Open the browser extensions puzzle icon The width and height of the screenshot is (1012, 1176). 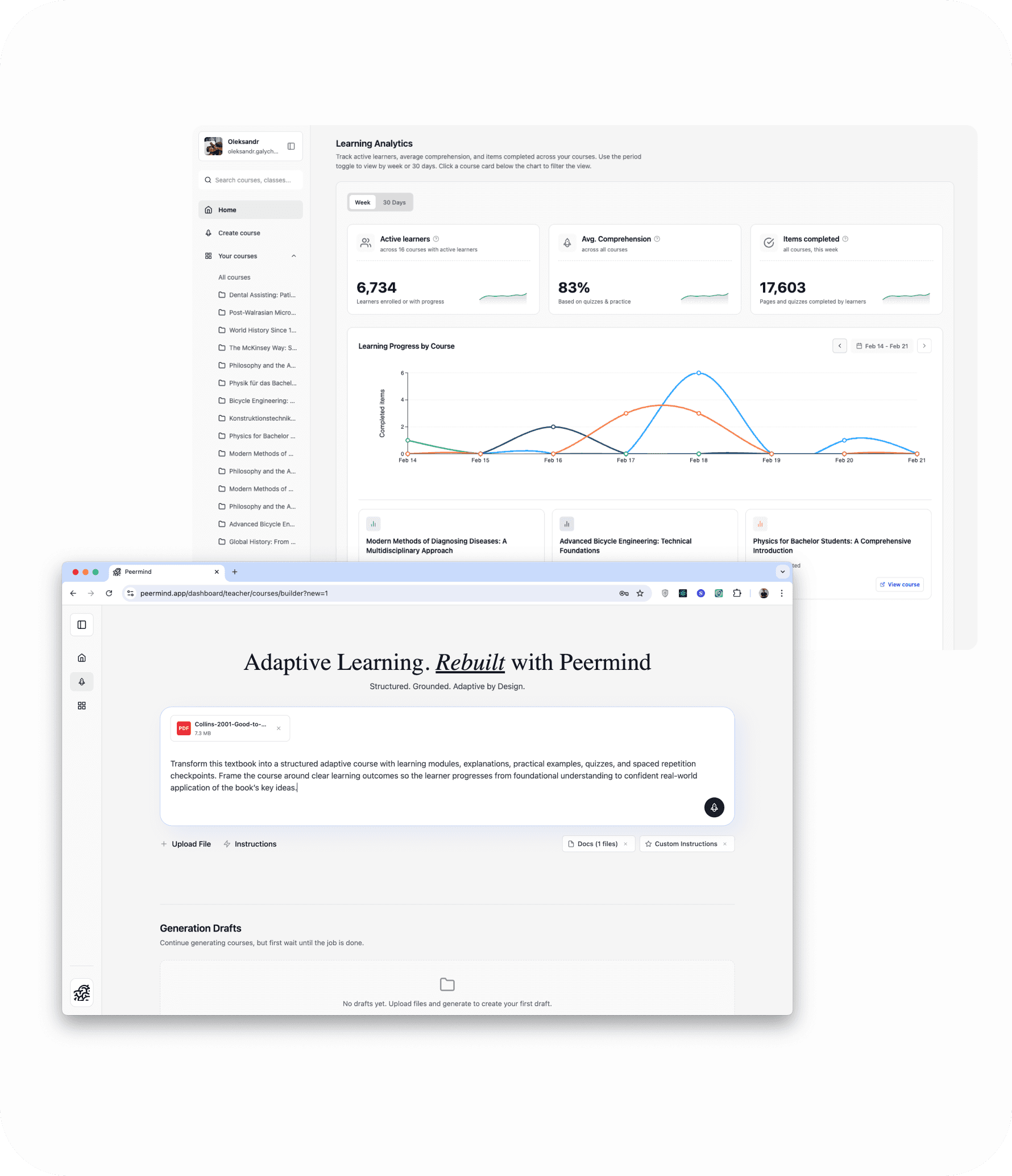coord(737,593)
